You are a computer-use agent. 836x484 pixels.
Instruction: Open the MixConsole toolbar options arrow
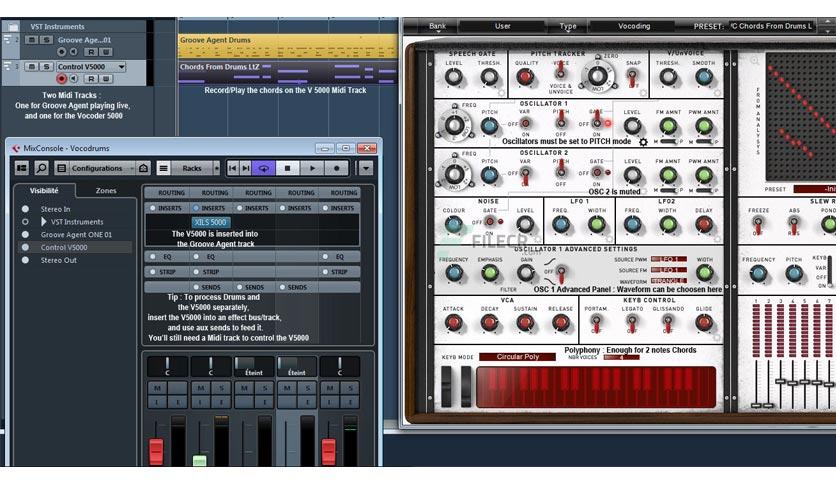click(x=366, y=168)
